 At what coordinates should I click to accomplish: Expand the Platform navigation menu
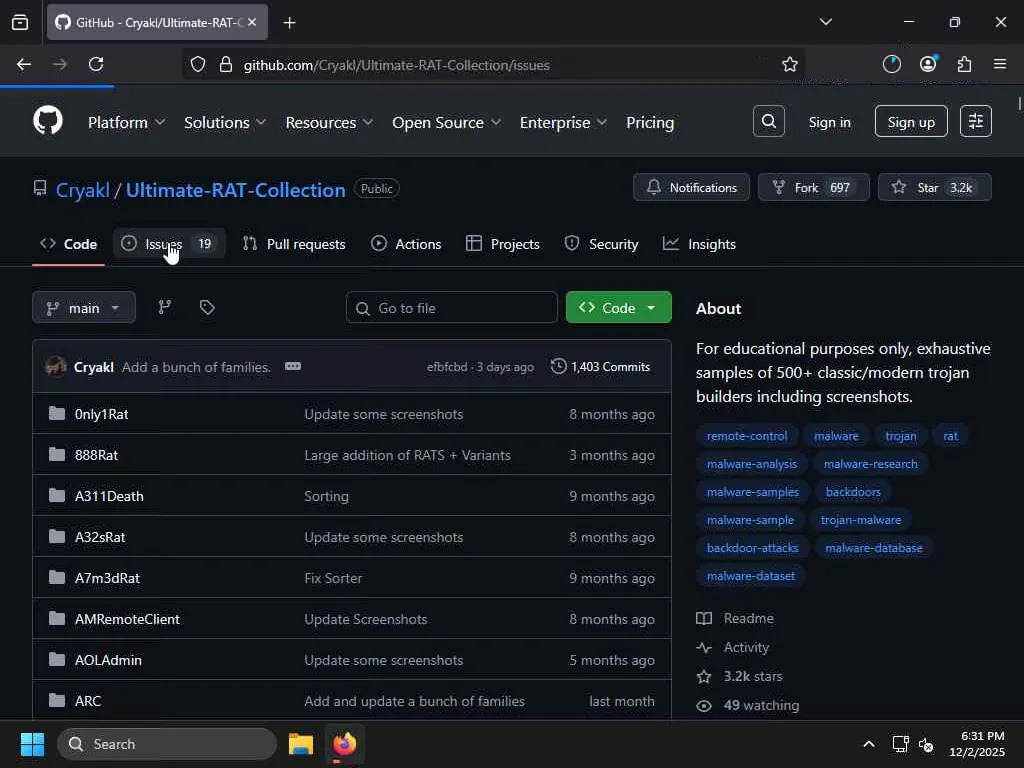(126, 122)
